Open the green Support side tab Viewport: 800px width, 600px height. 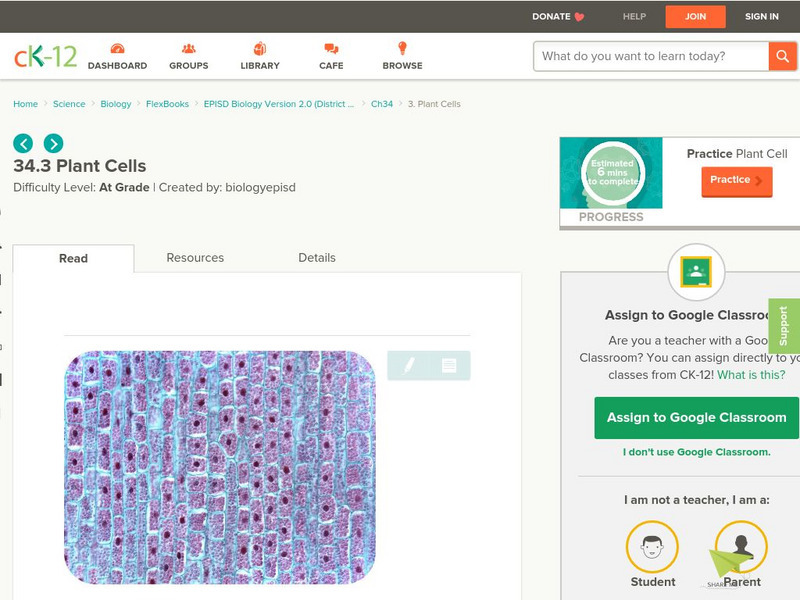click(784, 326)
